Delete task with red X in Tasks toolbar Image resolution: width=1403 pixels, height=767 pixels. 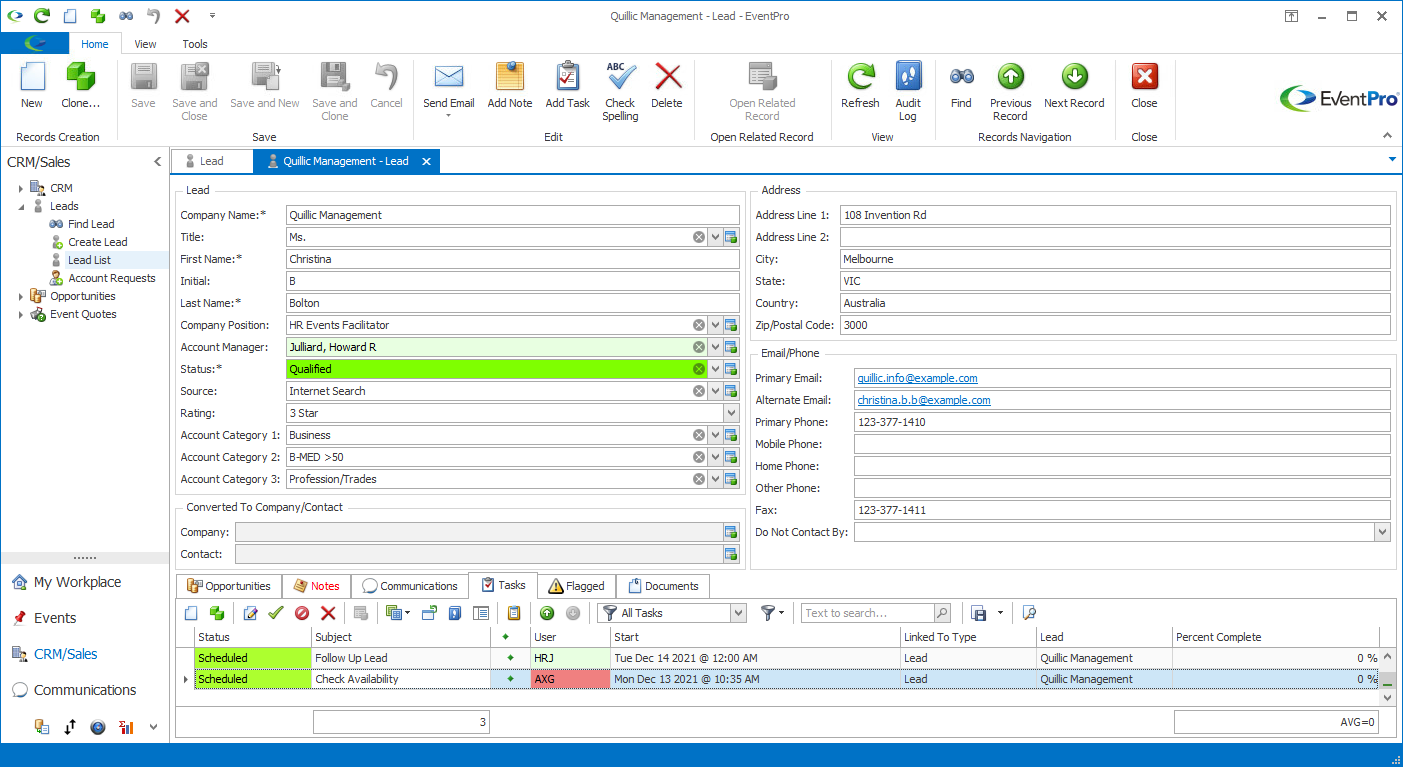click(328, 613)
